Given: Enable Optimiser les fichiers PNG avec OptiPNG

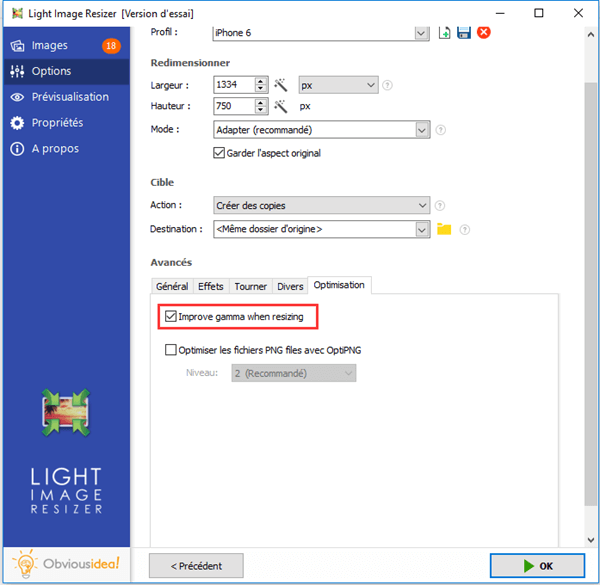Looking at the screenshot, I should 171,350.
